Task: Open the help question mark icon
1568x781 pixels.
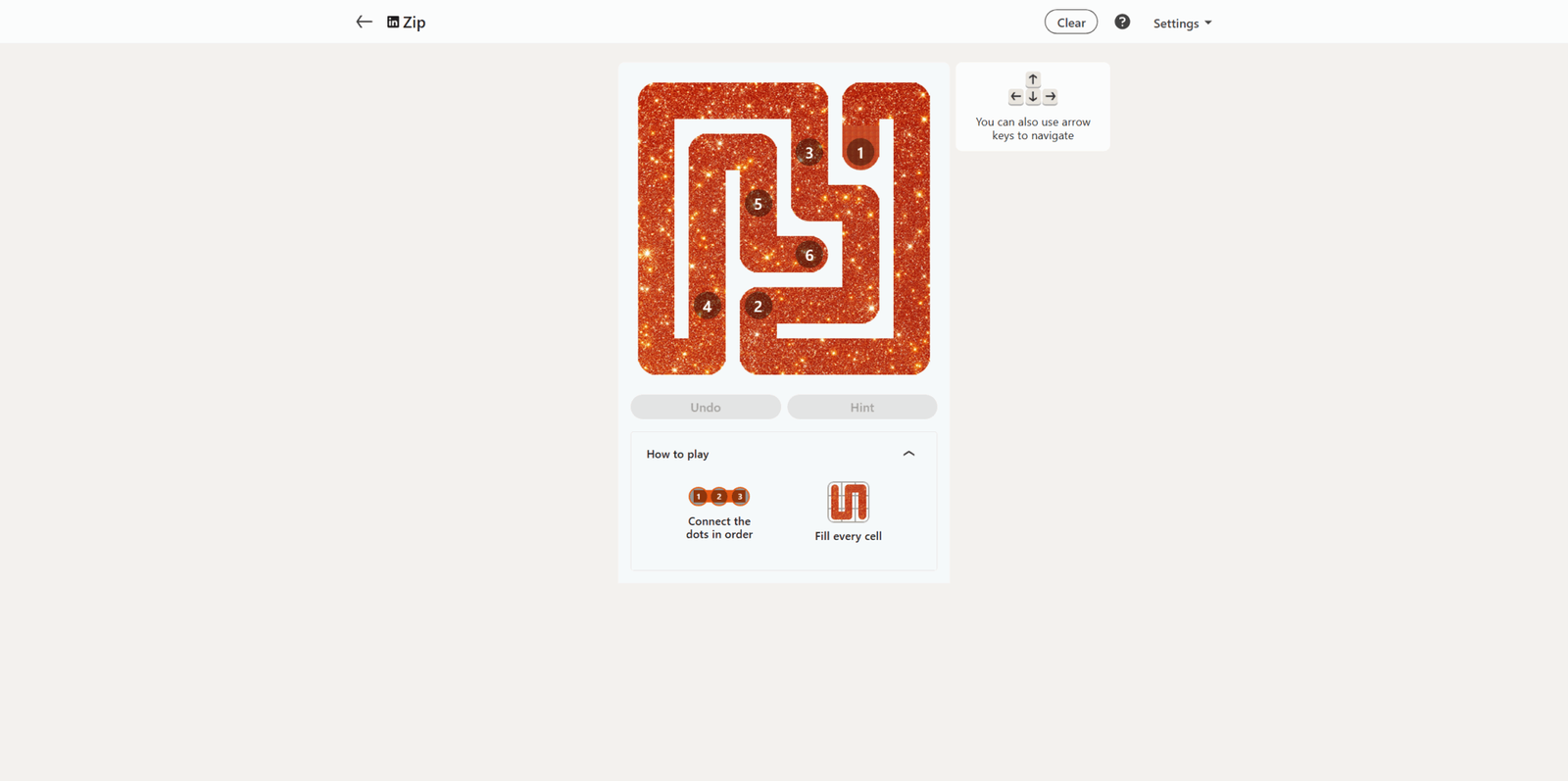Action: (x=1122, y=22)
